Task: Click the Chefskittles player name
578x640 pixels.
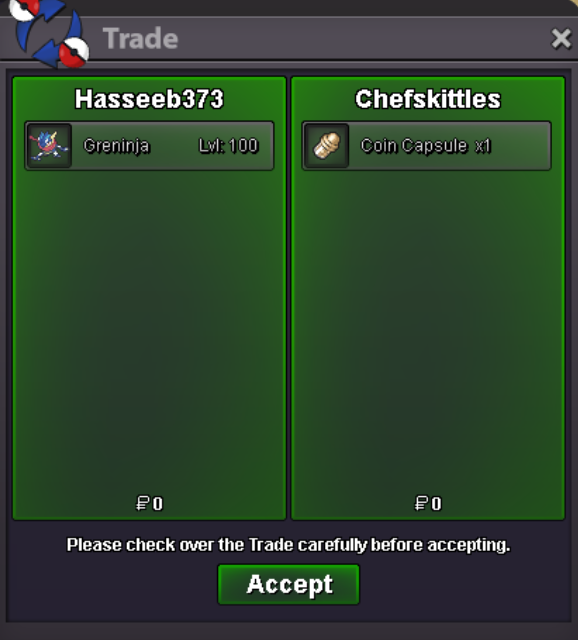Action: 428,99
